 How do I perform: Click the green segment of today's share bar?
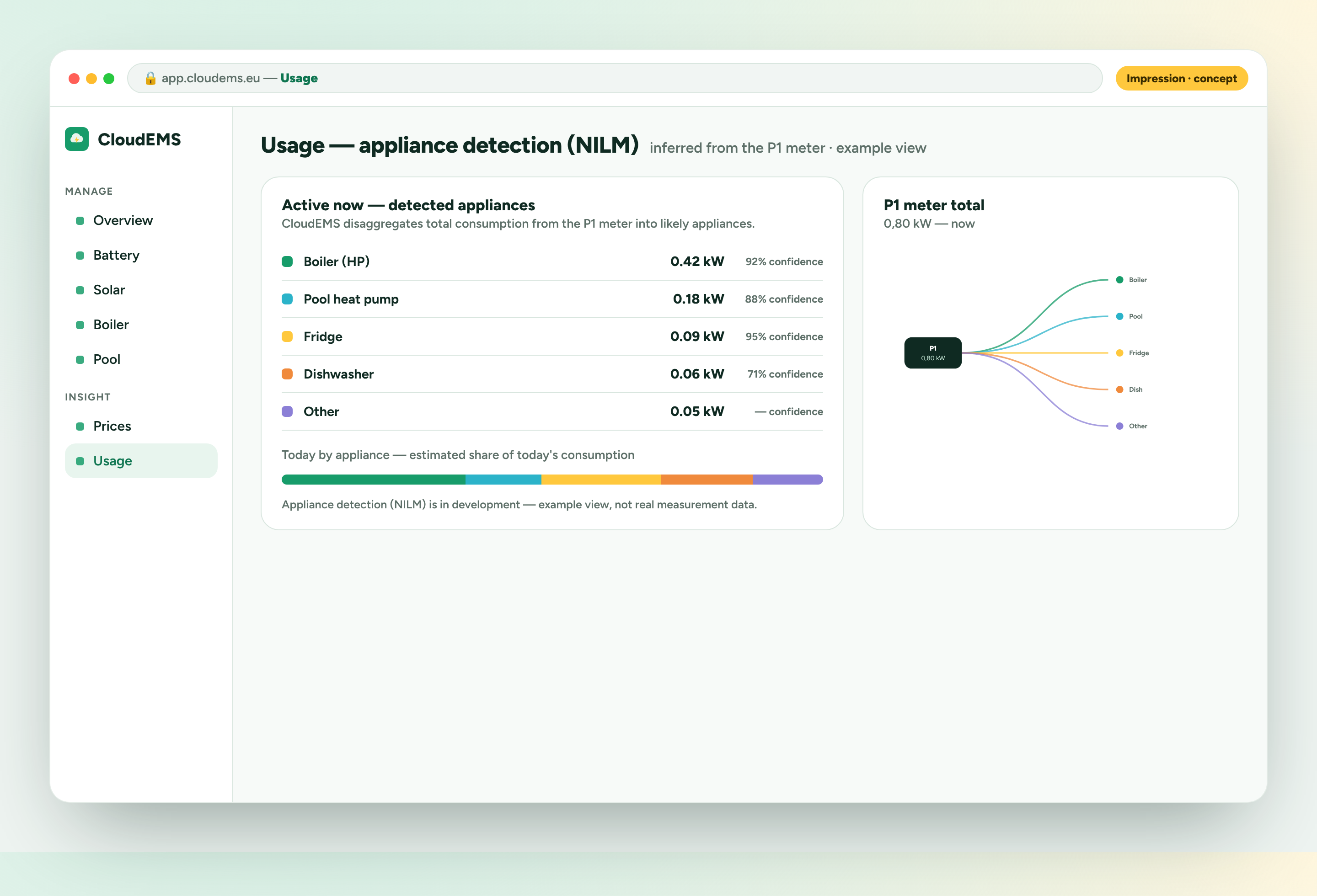point(374,480)
